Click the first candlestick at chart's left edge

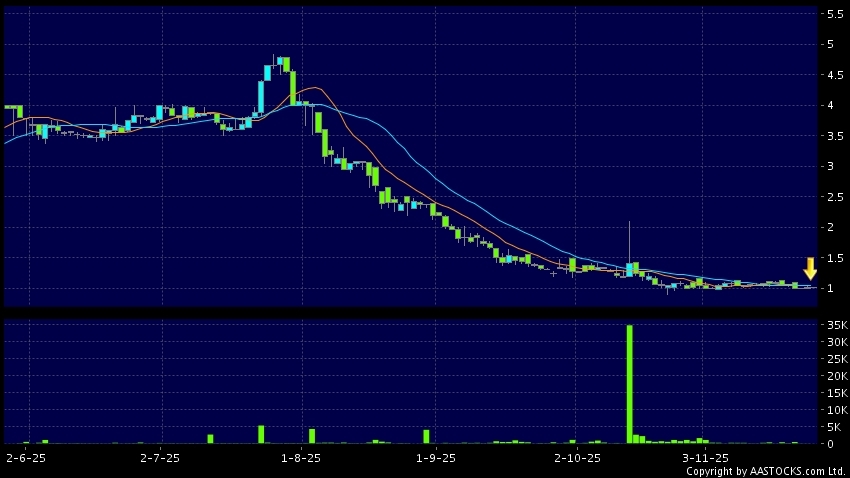(x=12, y=108)
